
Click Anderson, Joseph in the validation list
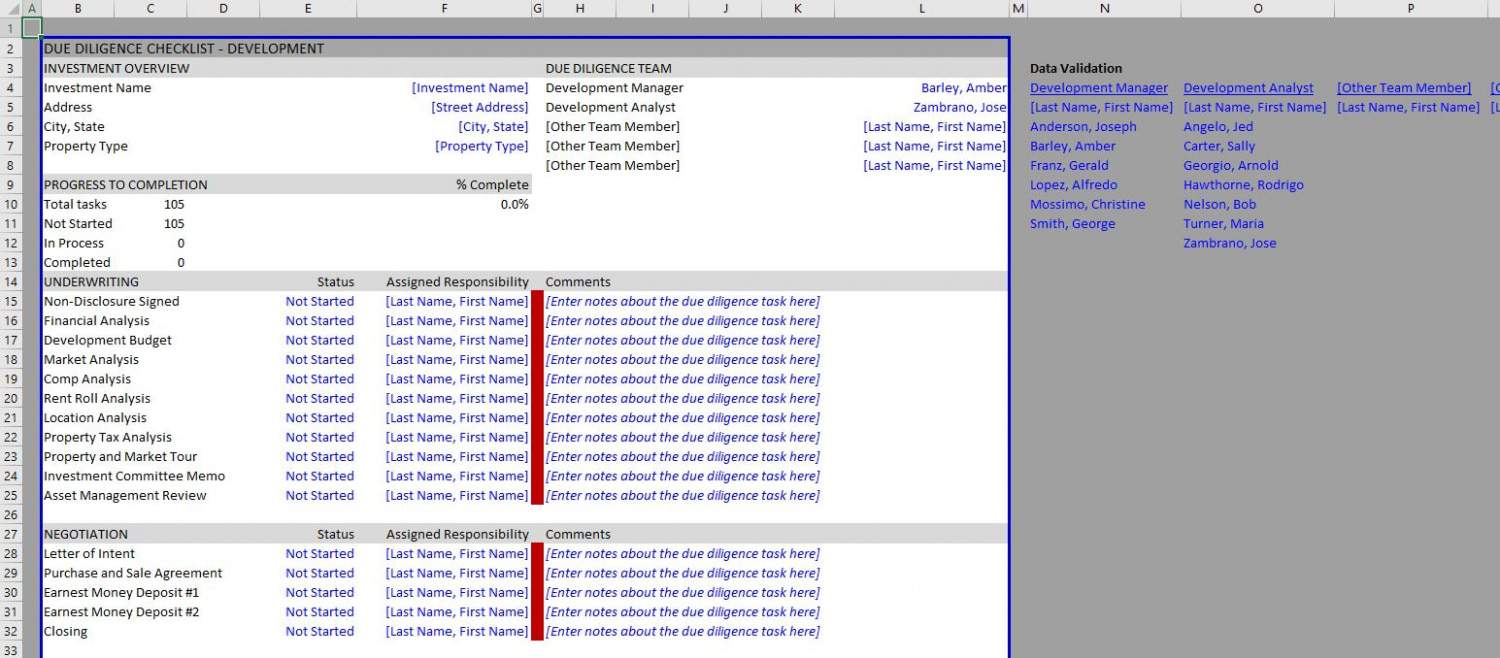1083,126
